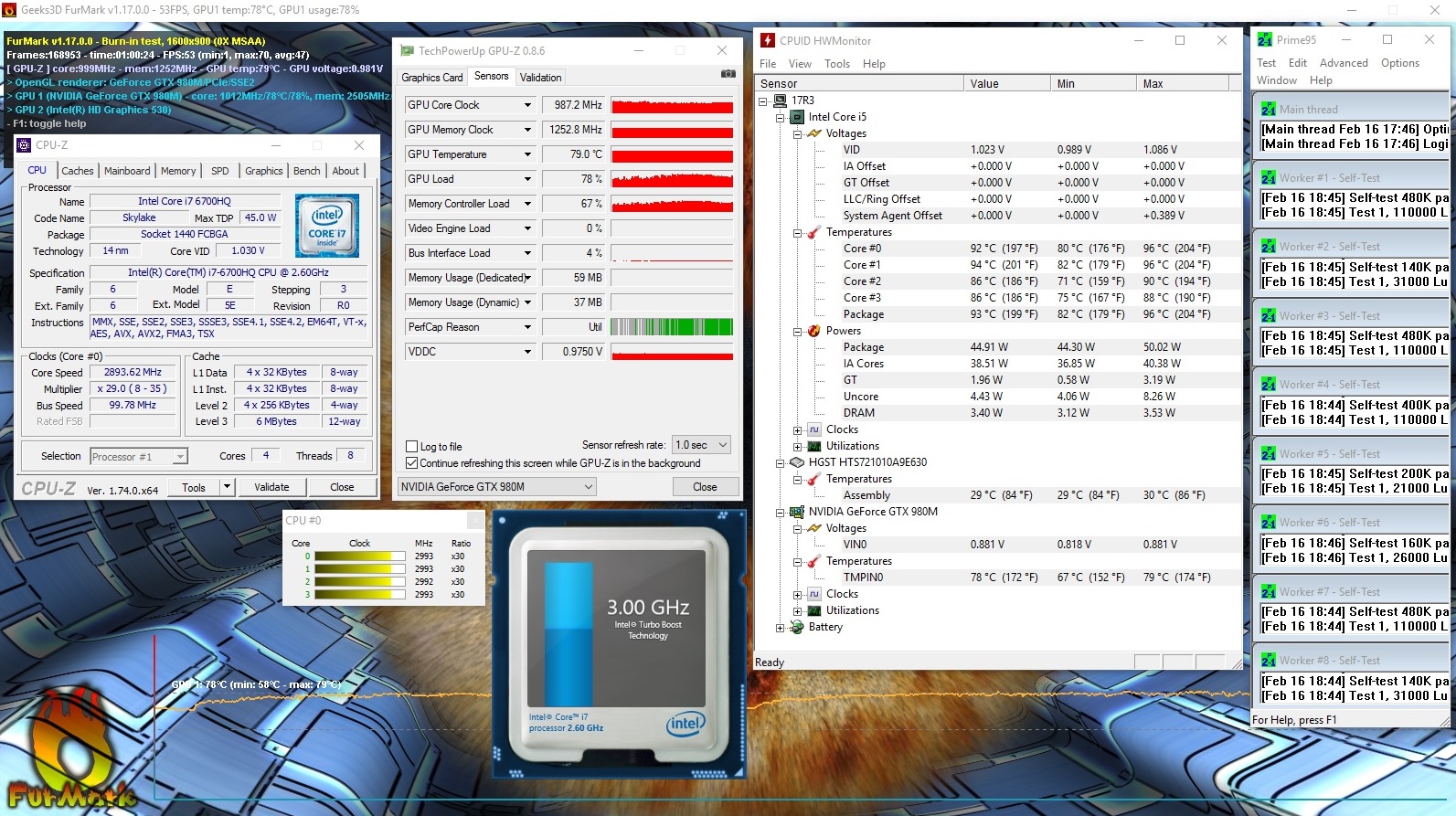Collapse the HGST HTS721010A9E630 node

780,462
